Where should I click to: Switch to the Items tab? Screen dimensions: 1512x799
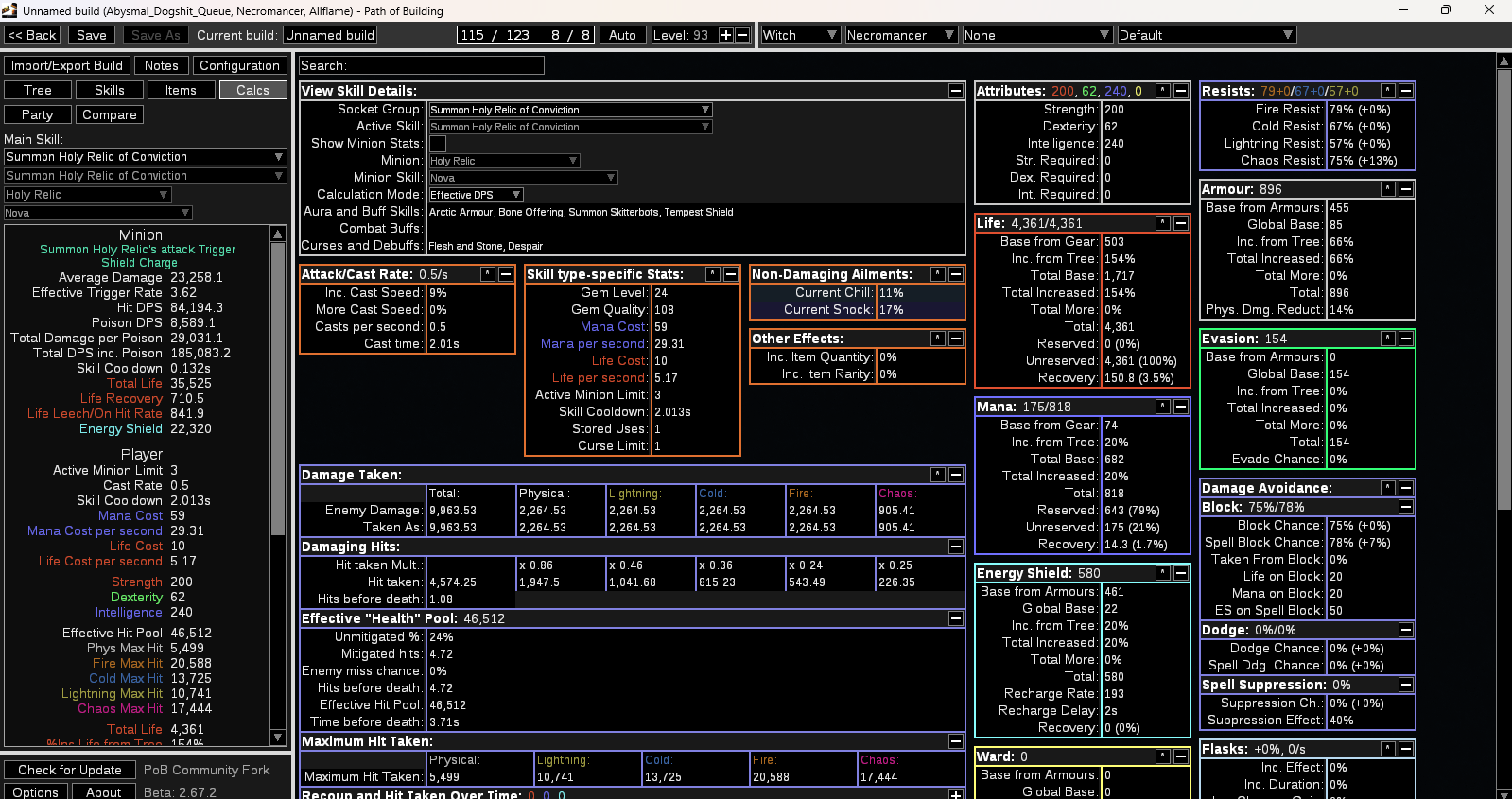[182, 90]
